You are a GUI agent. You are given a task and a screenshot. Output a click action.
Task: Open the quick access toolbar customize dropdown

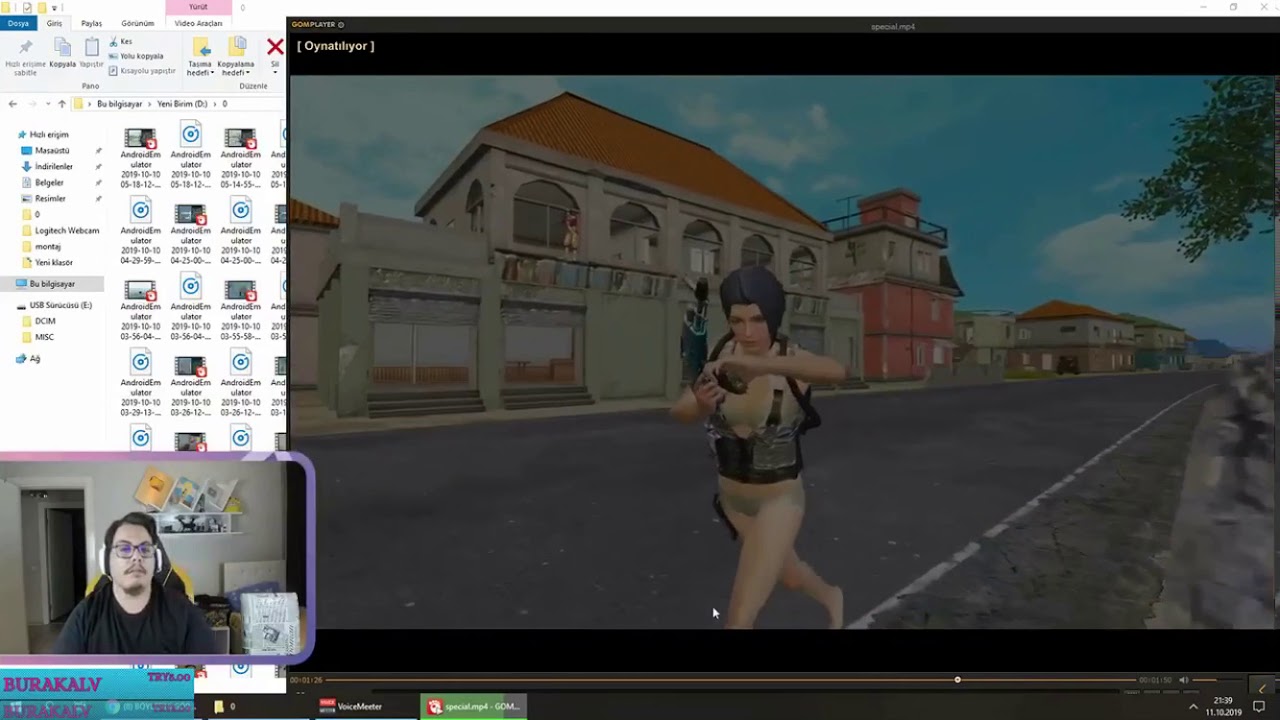pos(54,8)
